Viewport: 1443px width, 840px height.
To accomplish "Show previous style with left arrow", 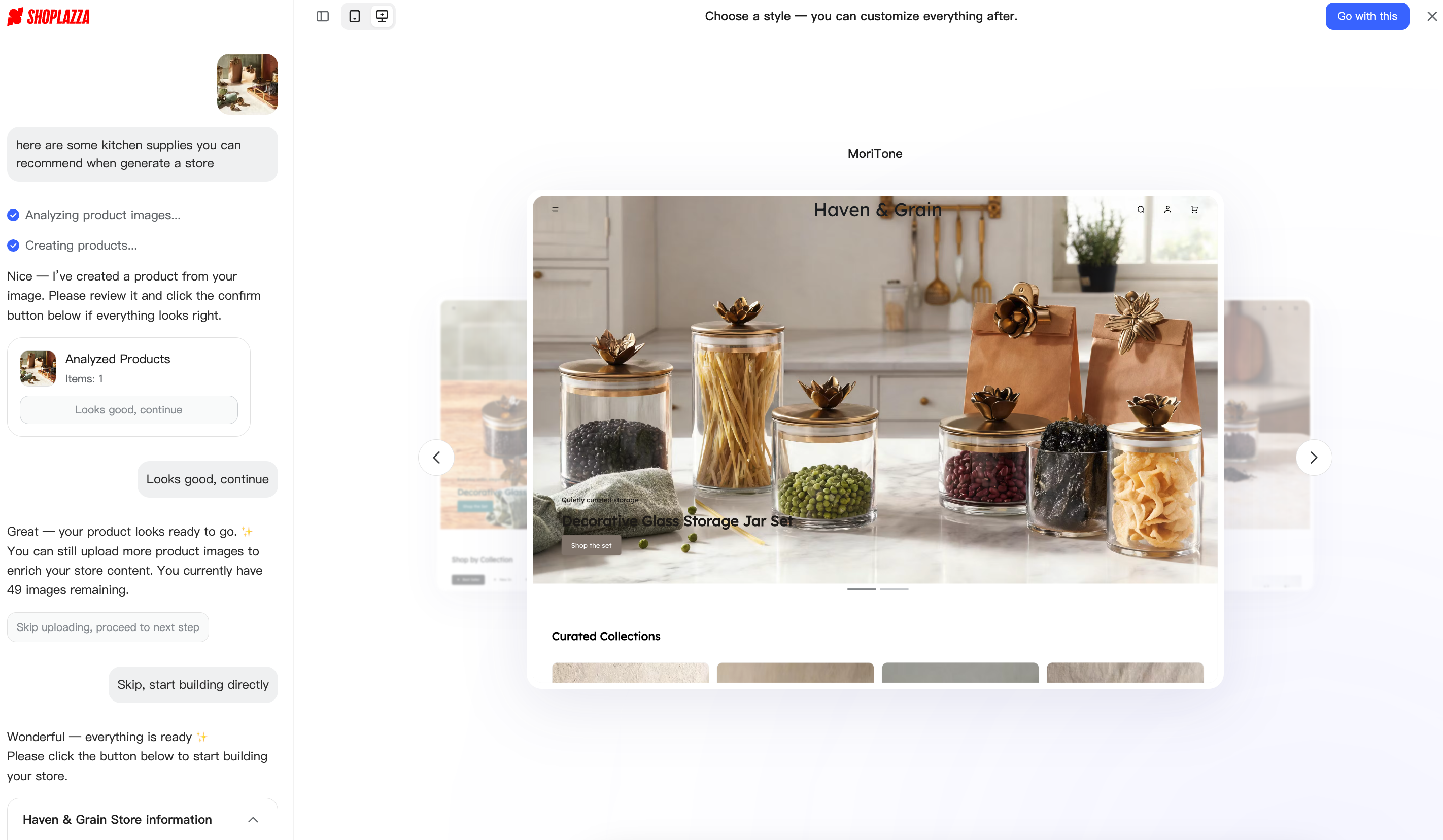I will [x=436, y=457].
